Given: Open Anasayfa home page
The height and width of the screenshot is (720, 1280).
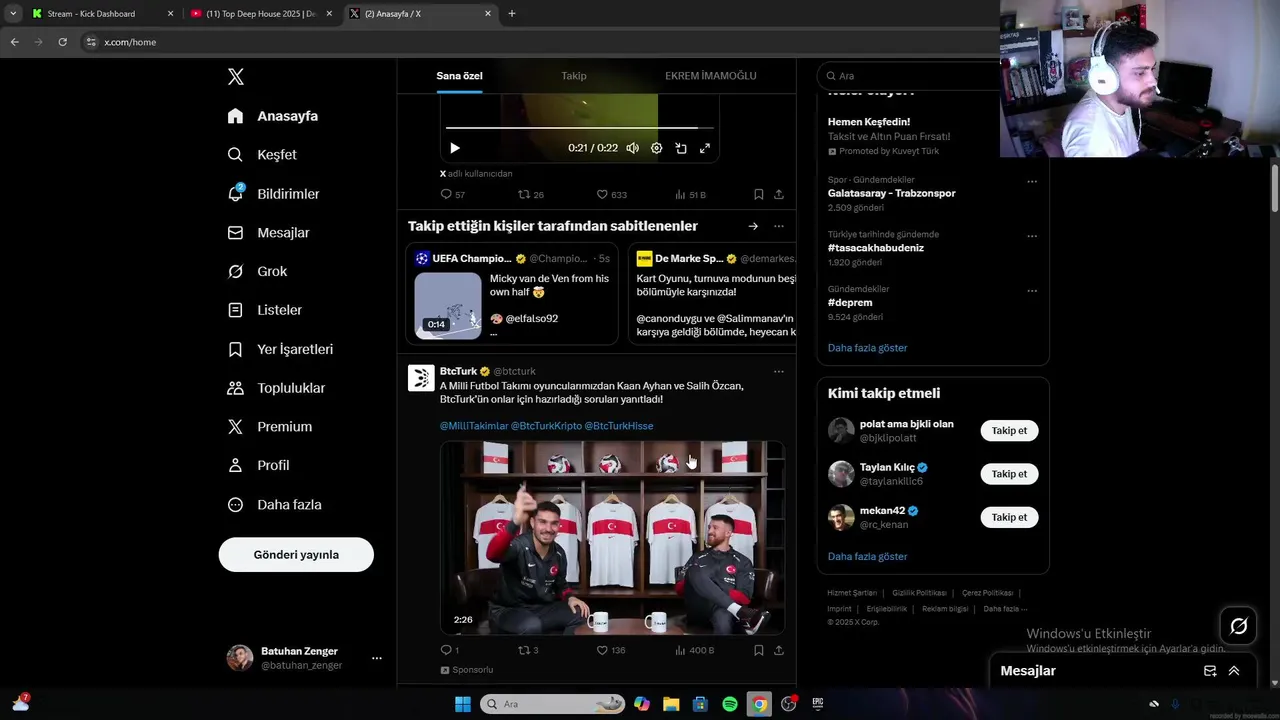Looking at the screenshot, I should 273,116.
